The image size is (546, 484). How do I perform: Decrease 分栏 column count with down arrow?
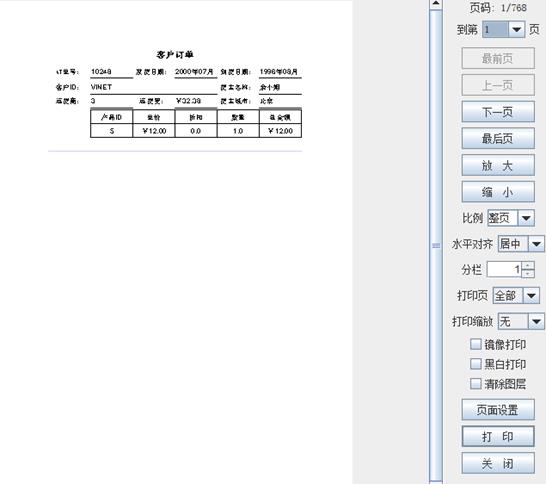528,274
